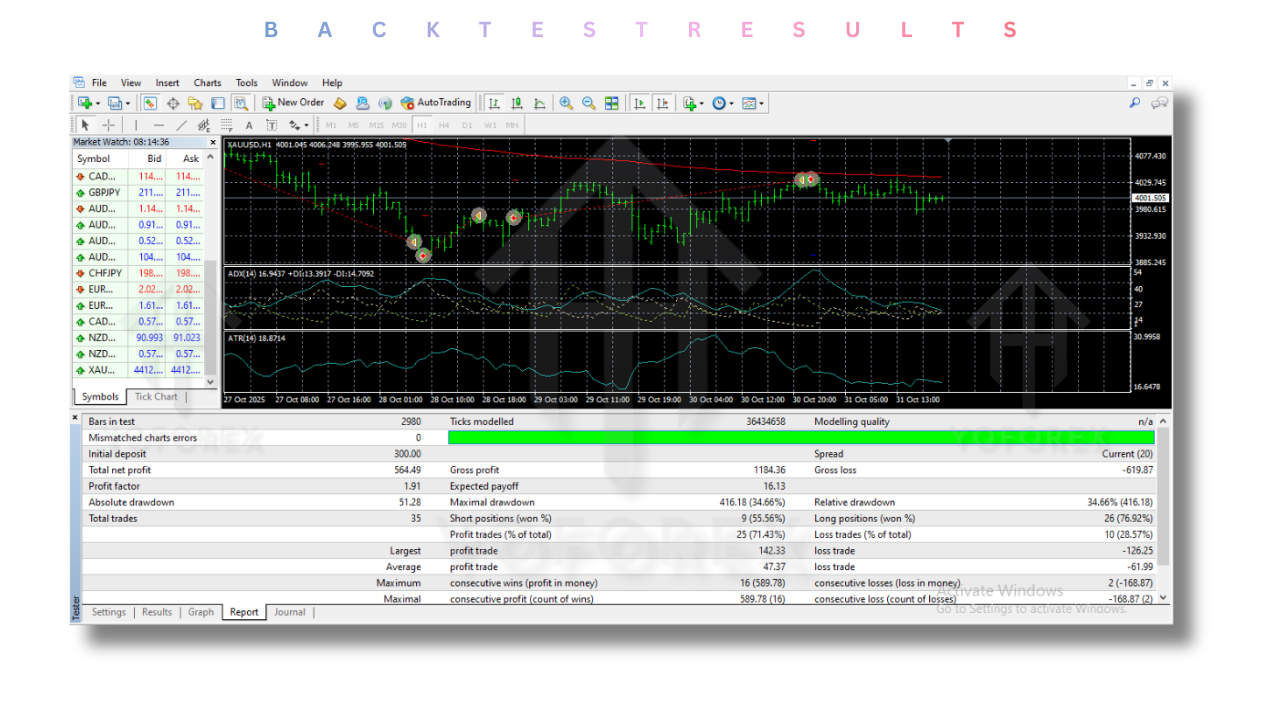
Task: Open the Charts menu
Action: 207,82
